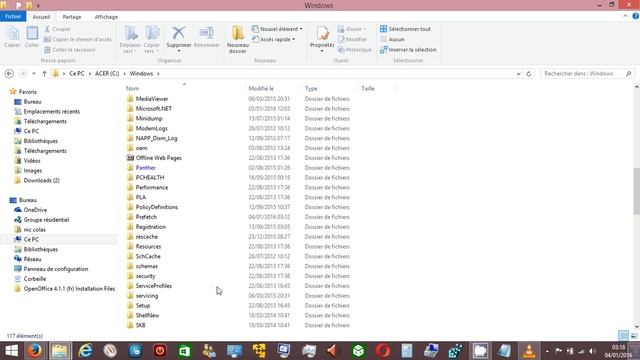Select the Microsoft.NET folder
Screen dimensions: 640x360
coord(153,109)
